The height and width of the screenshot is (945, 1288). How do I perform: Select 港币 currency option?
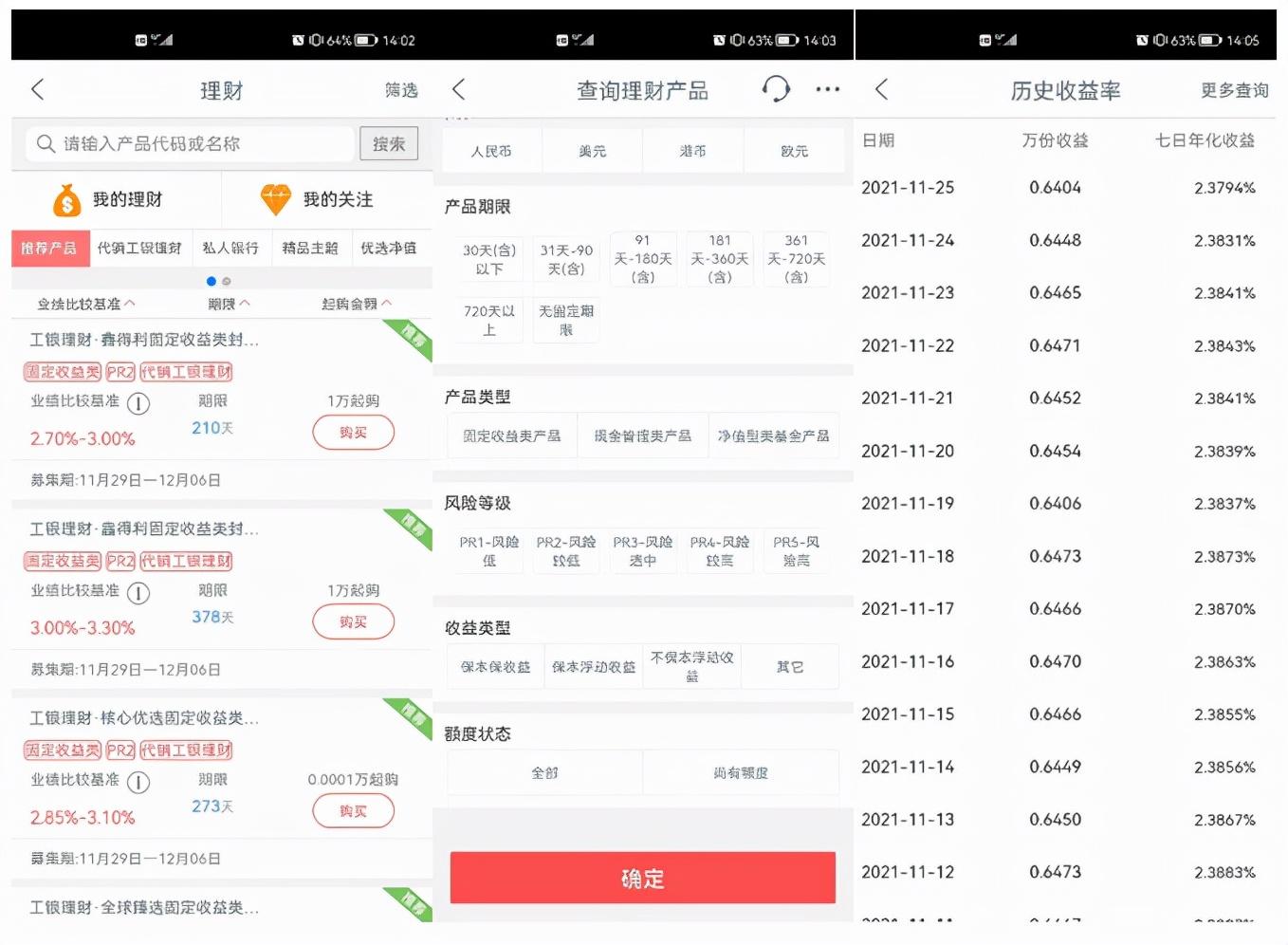[x=693, y=151]
